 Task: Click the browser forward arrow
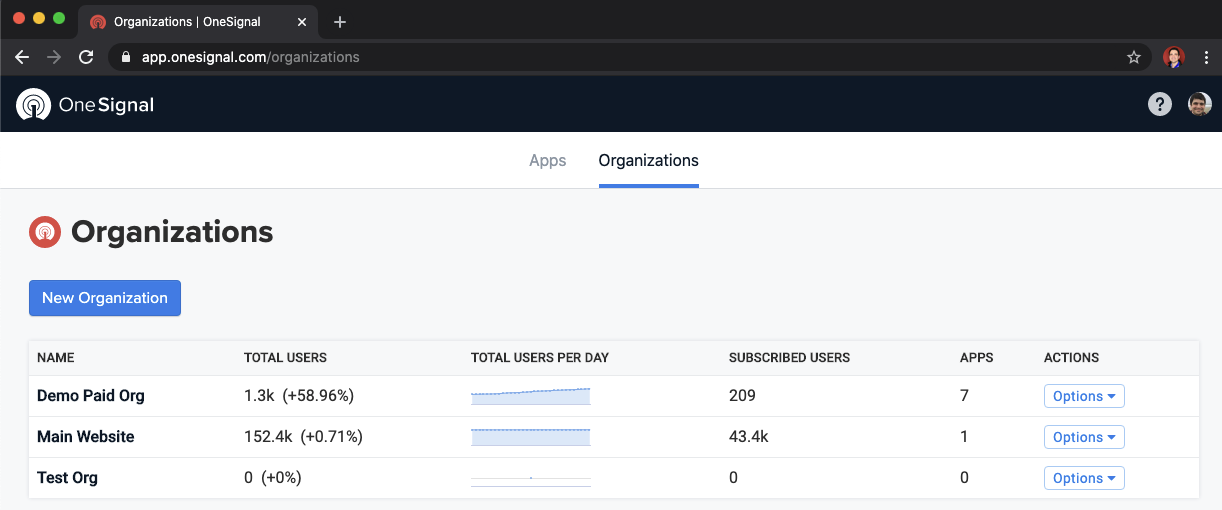(54, 57)
